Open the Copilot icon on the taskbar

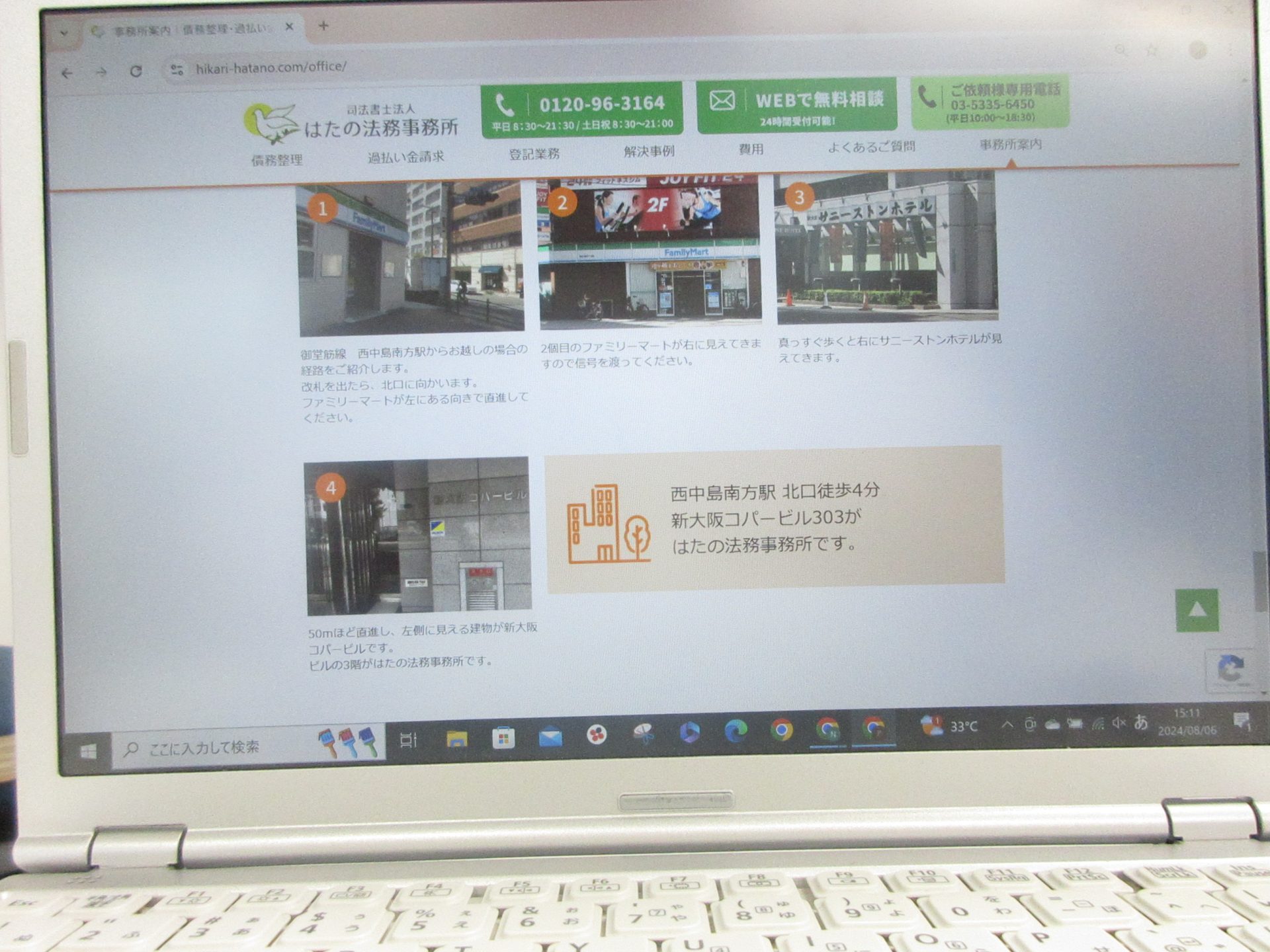point(690,732)
